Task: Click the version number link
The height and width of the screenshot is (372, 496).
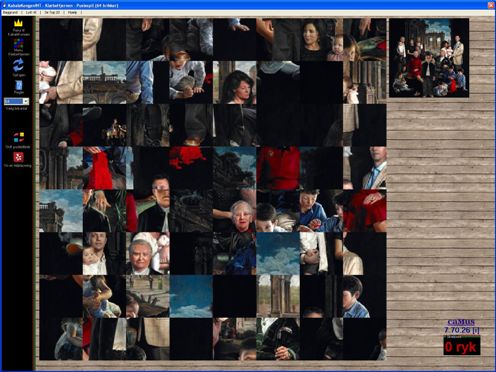Action: click(x=461, y=330)
